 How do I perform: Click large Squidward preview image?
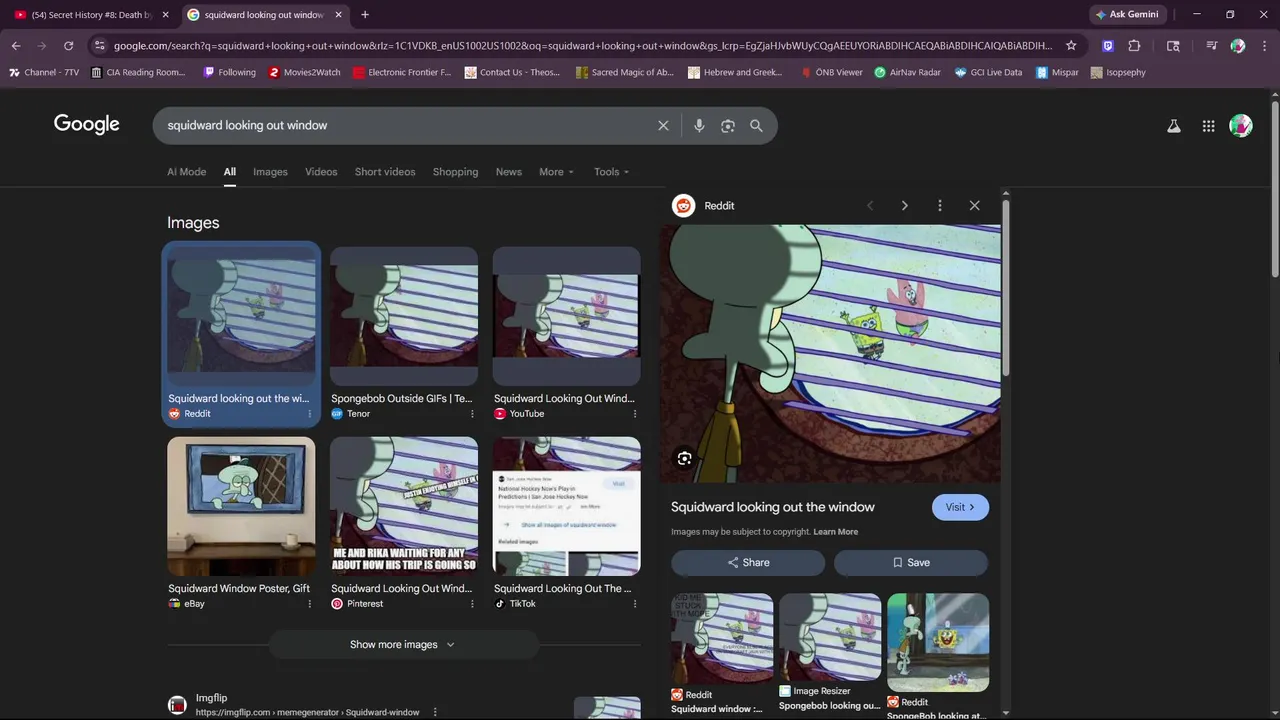coord(831,354)
